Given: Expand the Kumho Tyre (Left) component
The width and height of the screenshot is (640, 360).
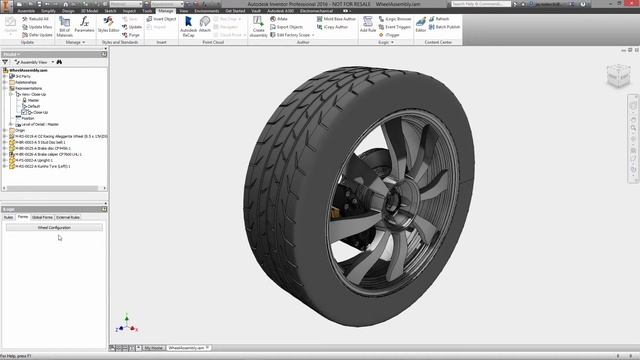Looking at the screenshot, I should coord(5,166).
